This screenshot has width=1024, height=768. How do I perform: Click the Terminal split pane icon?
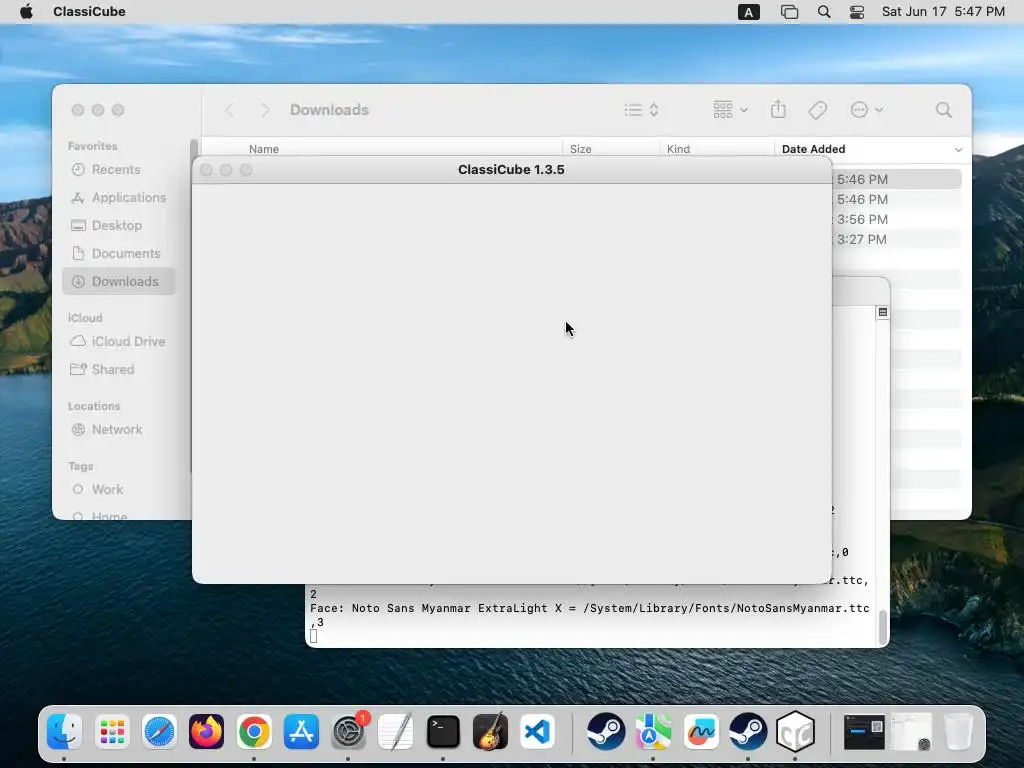point(882,312)
